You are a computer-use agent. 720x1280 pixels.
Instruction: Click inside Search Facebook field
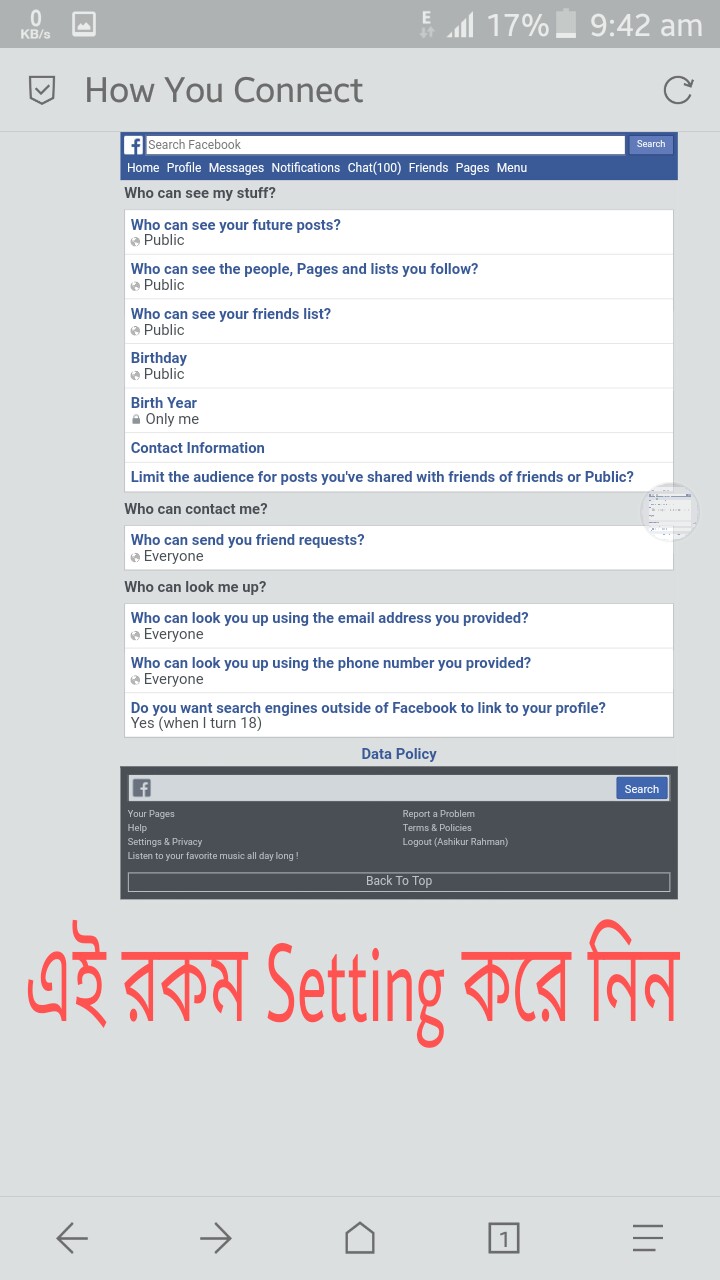click(x=385, y=145)
